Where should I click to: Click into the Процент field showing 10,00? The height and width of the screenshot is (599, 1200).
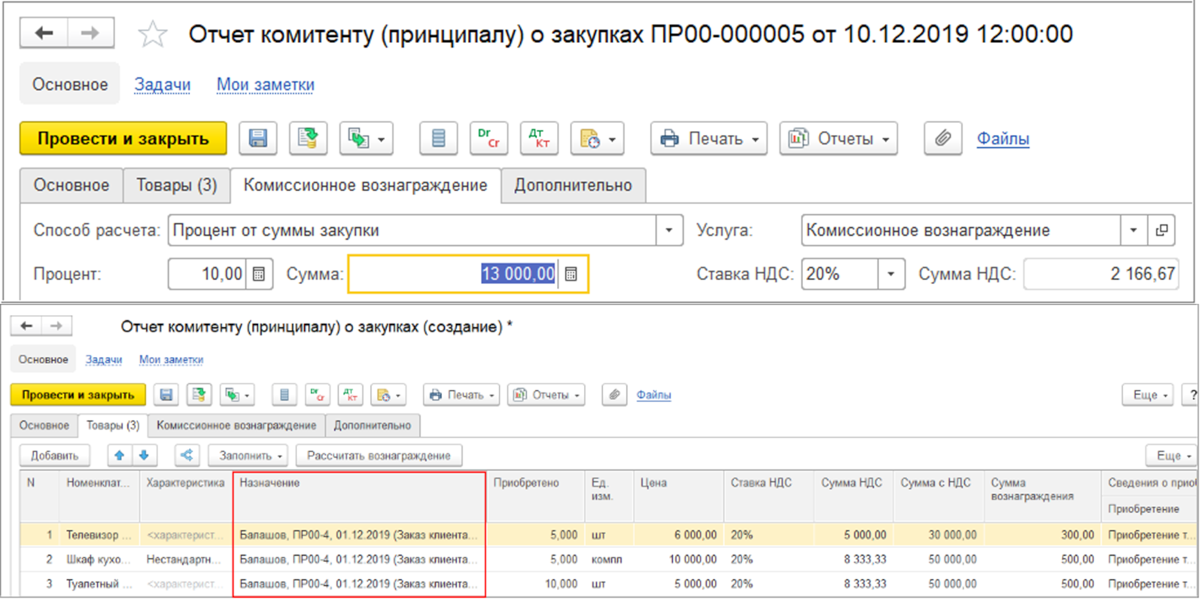point(207,273)
